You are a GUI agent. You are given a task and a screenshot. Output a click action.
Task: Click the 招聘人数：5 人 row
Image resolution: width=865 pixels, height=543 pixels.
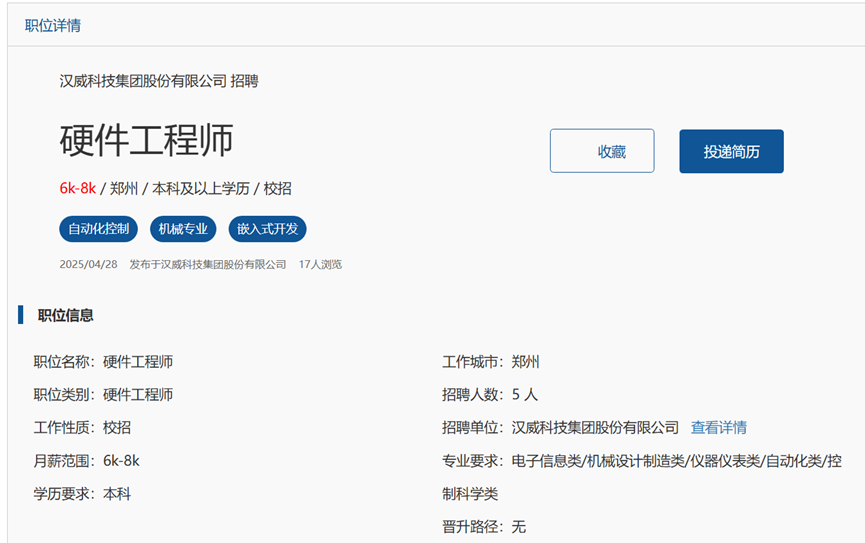(x=490, y=395)
